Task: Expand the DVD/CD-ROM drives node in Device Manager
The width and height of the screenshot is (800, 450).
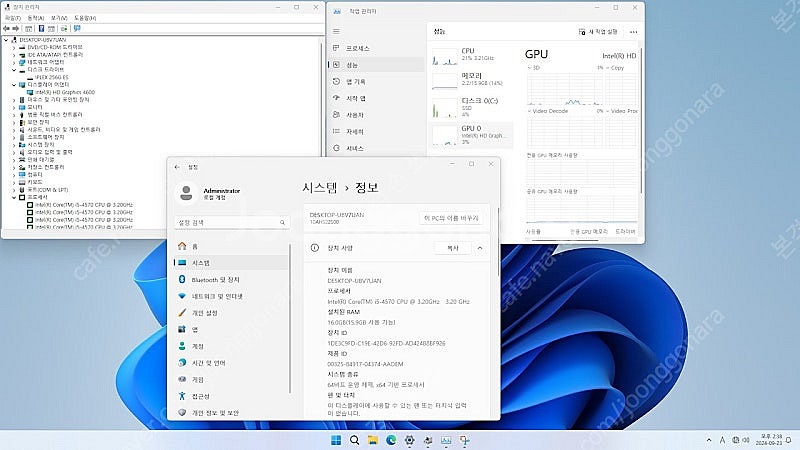Action: 14,47
